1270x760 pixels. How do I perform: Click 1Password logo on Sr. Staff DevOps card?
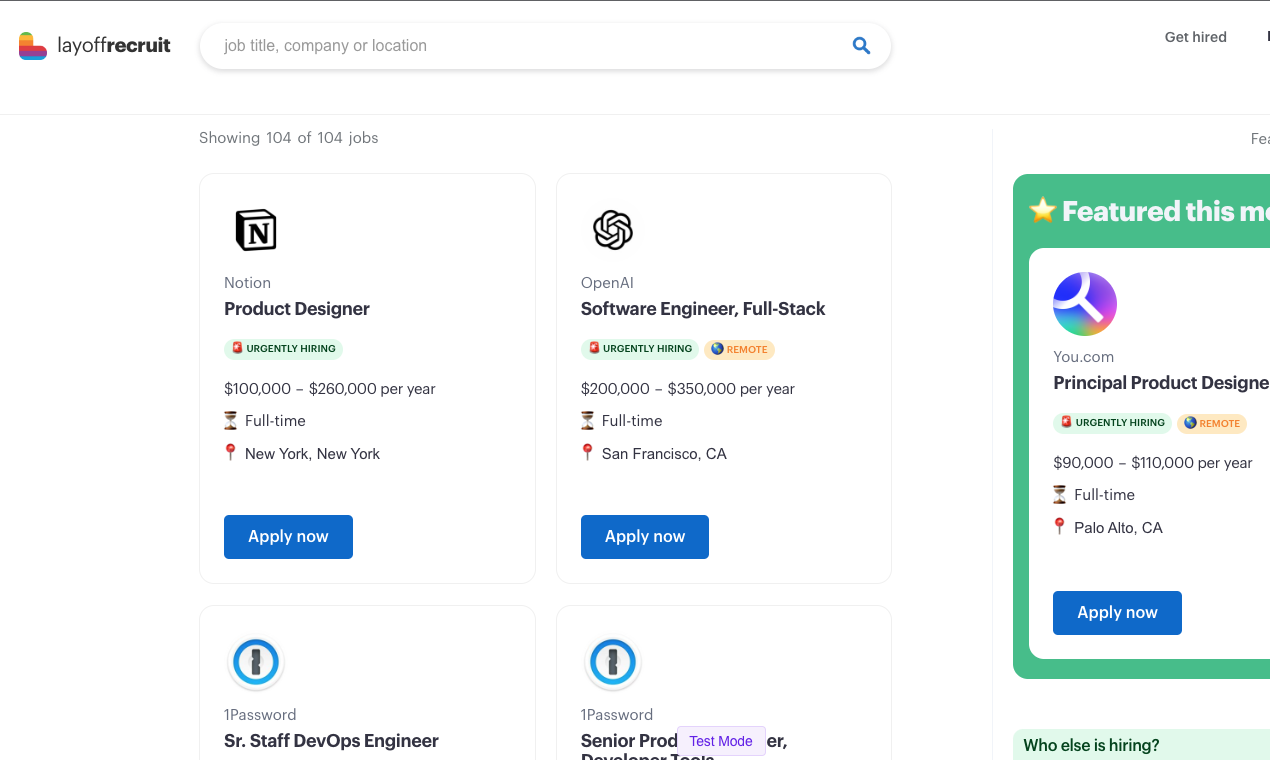(x=256, y=662)
